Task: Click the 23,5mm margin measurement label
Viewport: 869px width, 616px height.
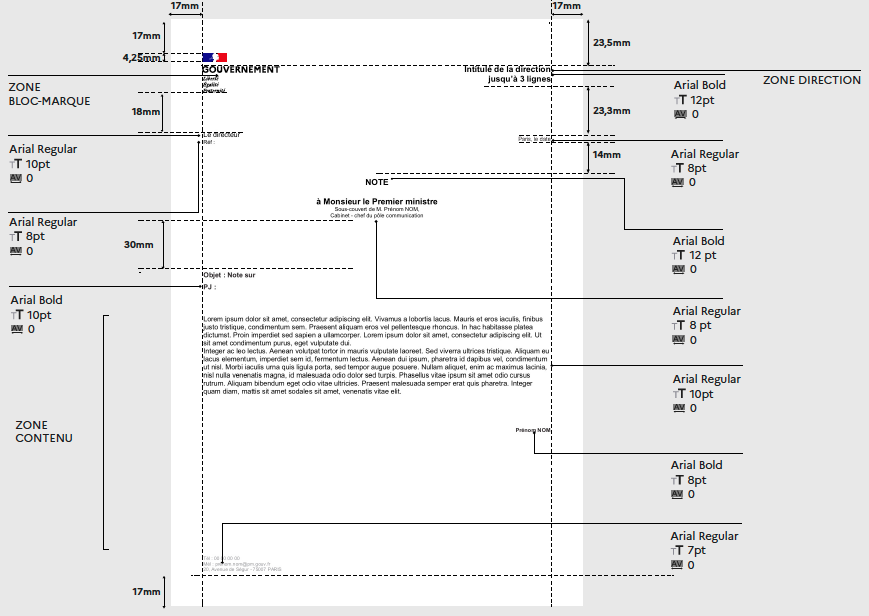Action: [x=611, y=43]
